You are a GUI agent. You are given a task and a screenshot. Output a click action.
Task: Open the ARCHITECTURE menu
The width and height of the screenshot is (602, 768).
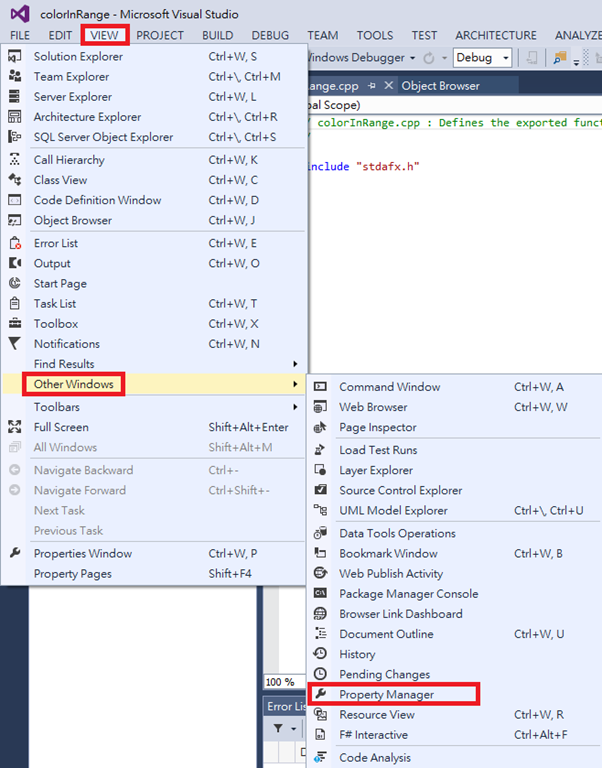coord(496,35)
